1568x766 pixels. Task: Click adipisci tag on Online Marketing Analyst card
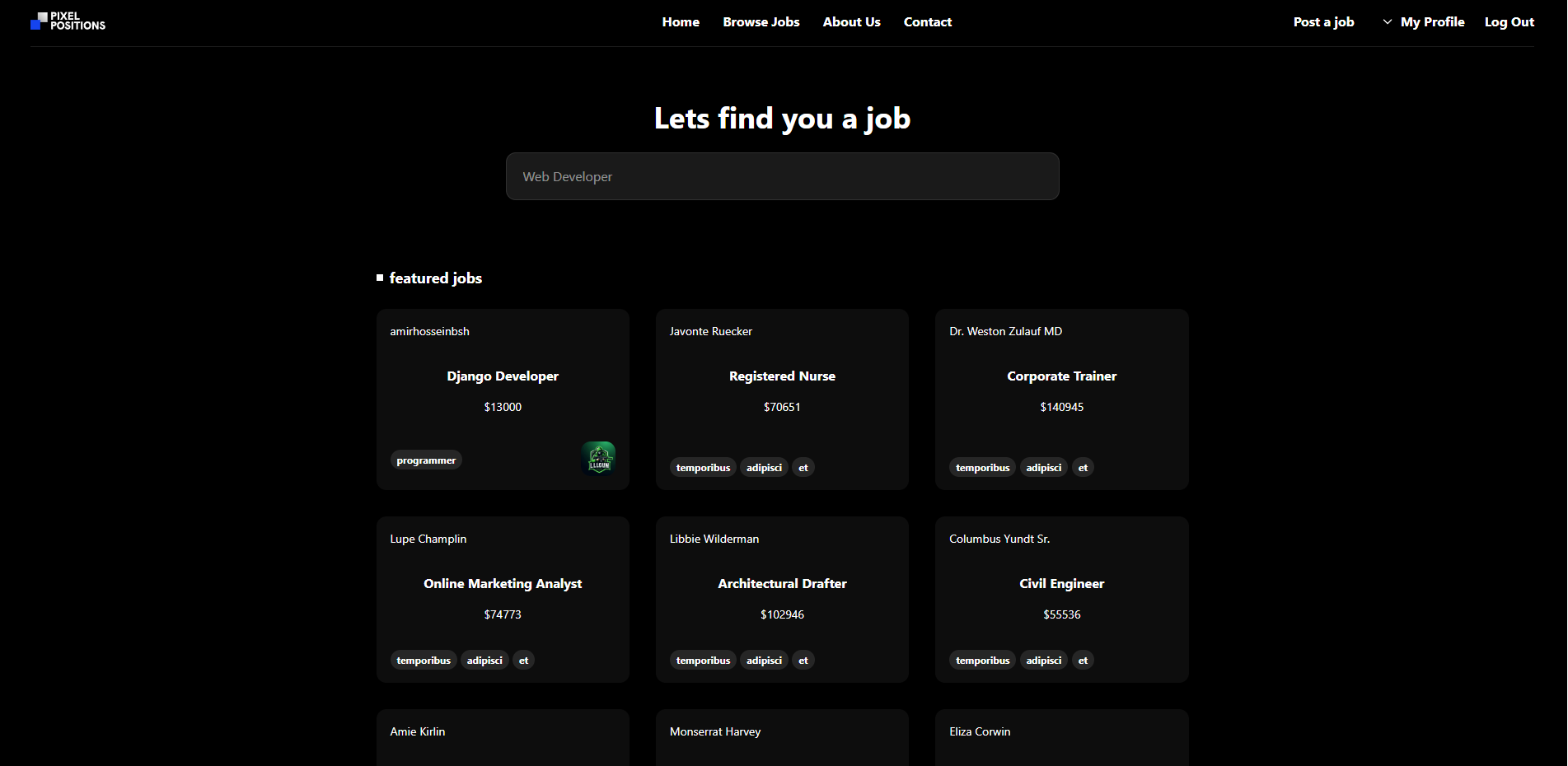tap(484, 661)
